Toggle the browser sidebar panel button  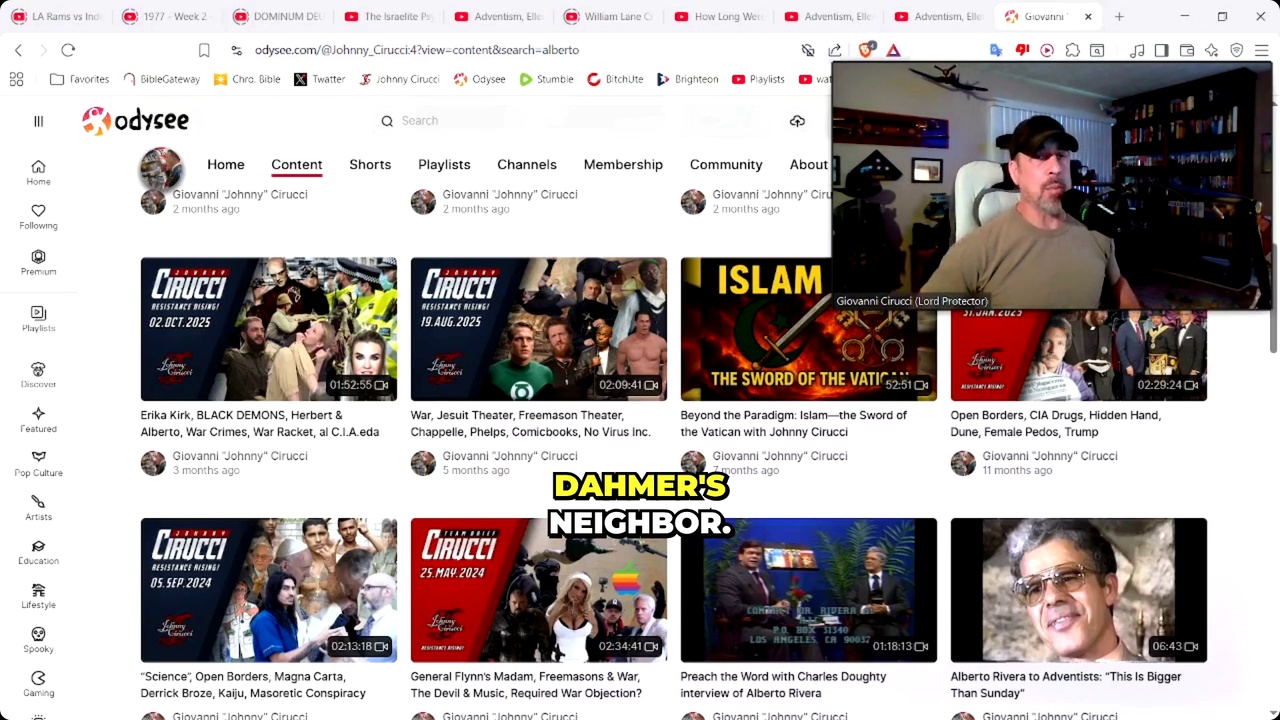tap(1161, 50)
